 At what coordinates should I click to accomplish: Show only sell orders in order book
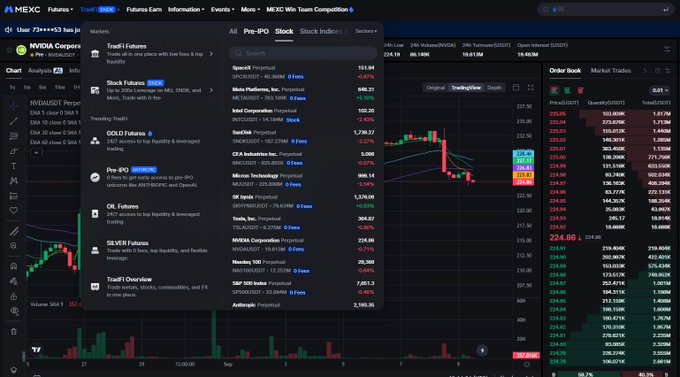(580, 90)
